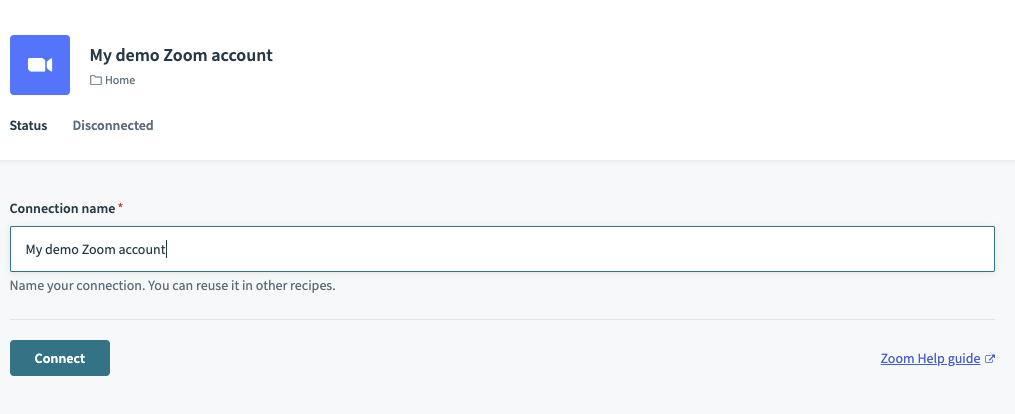Place cursor after "account" in the name field
The image size is (1015, 414).
(167, 249)
